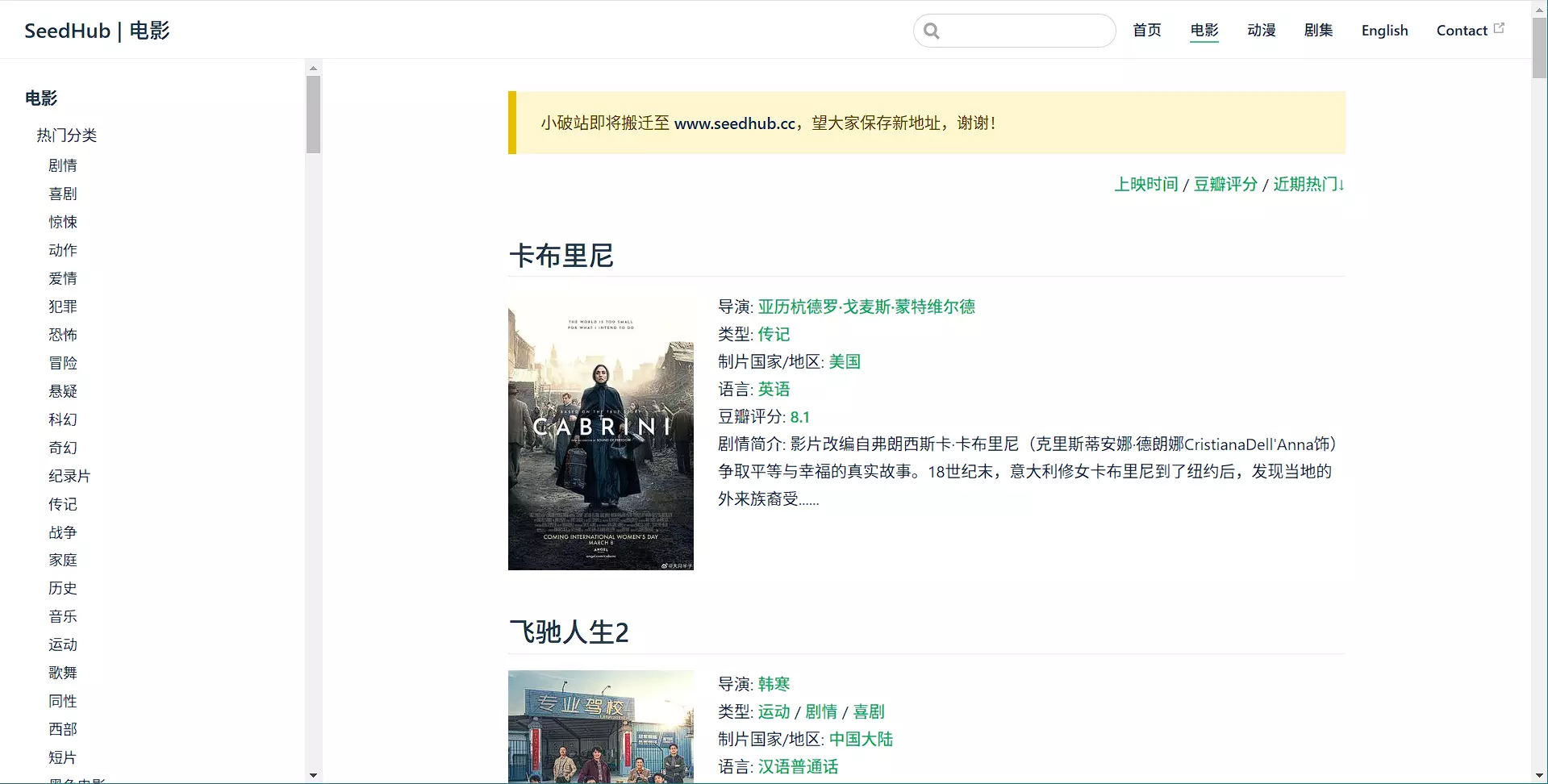Click the Contact external link icon
The image size is (1548, 784).
(1499, 27)
